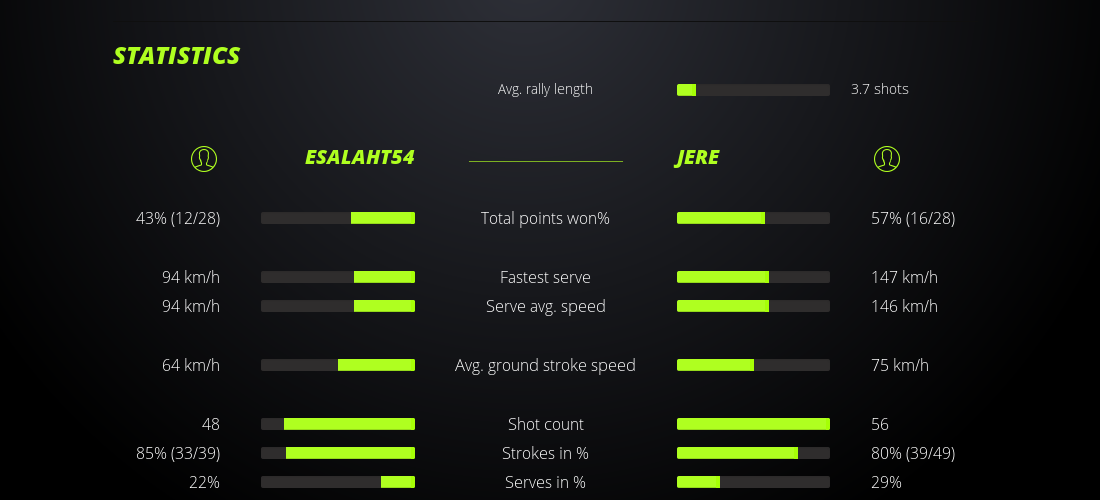1100x500 pixels.
Task: Click ESALAHT54's Shot count bar
Action: click(x=338, y=424)
